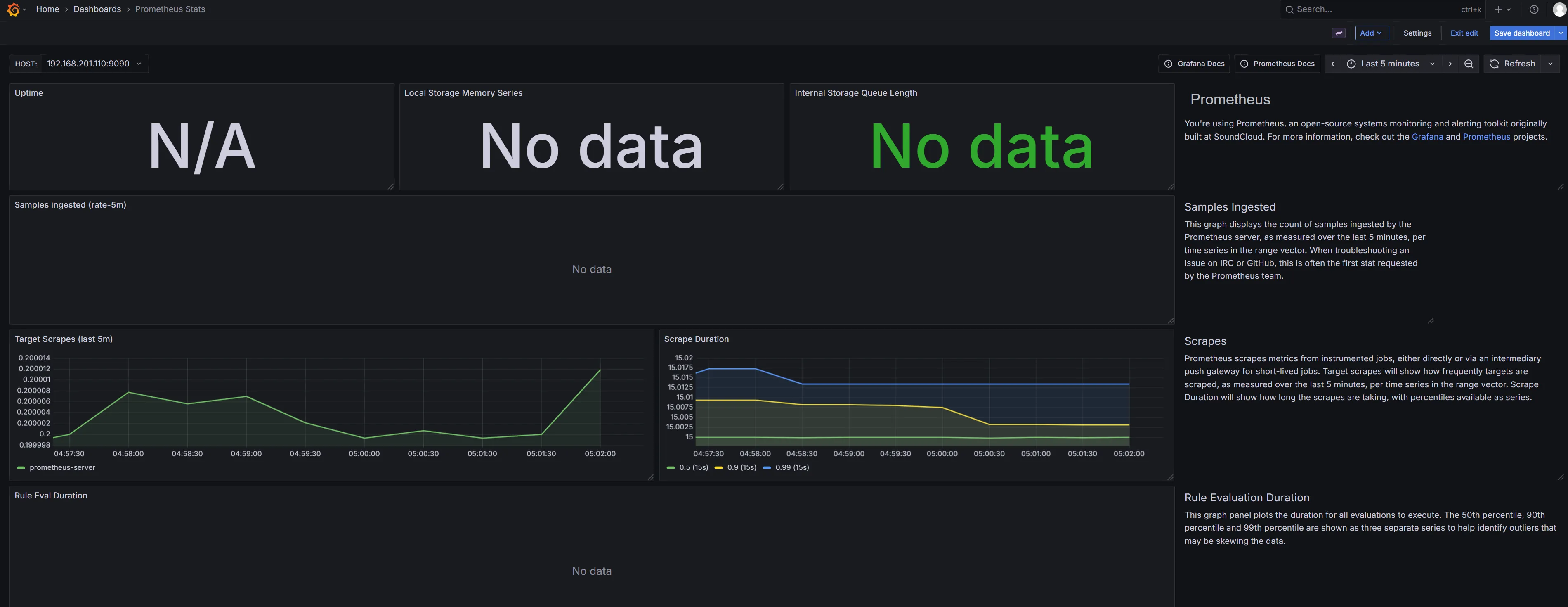The image size is (1568, 607).
Task: Go to Dashboards in breadcrumb
Action: coord(97,9)
